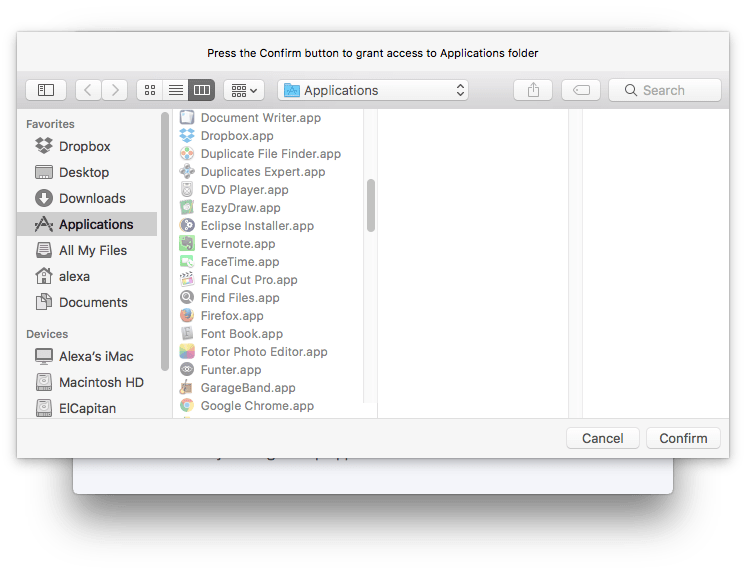The image size is (746, 574).
Task: Select the alexa home folder
Action: tap(87, 276)
